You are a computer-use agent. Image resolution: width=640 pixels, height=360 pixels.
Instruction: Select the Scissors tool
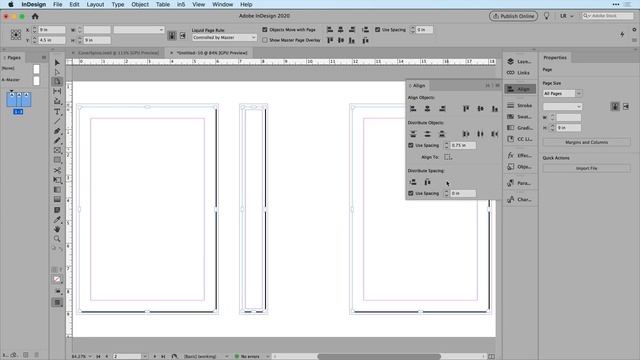57,170
